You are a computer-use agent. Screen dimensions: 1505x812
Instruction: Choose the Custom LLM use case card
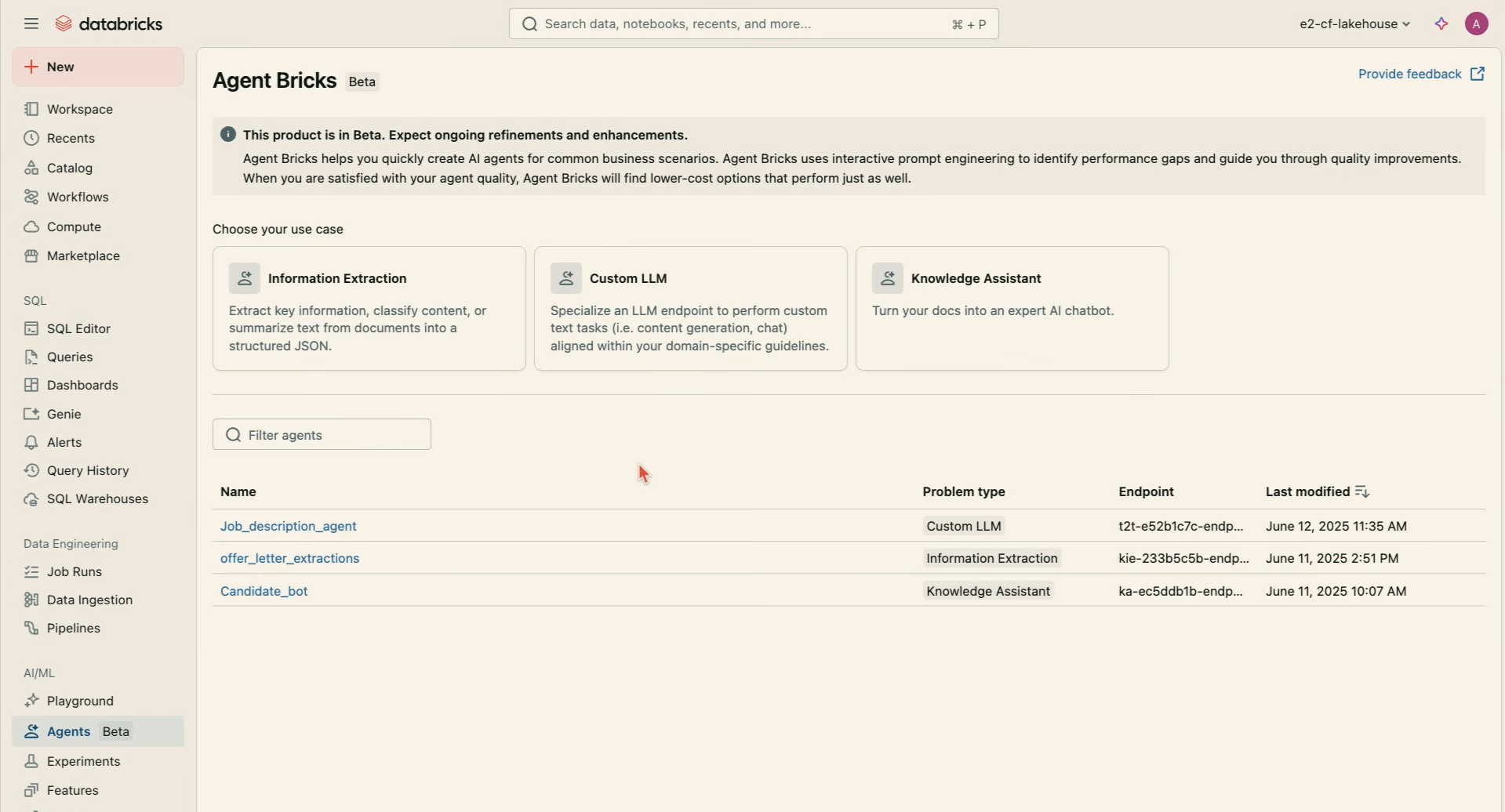[x=690, y=309]
